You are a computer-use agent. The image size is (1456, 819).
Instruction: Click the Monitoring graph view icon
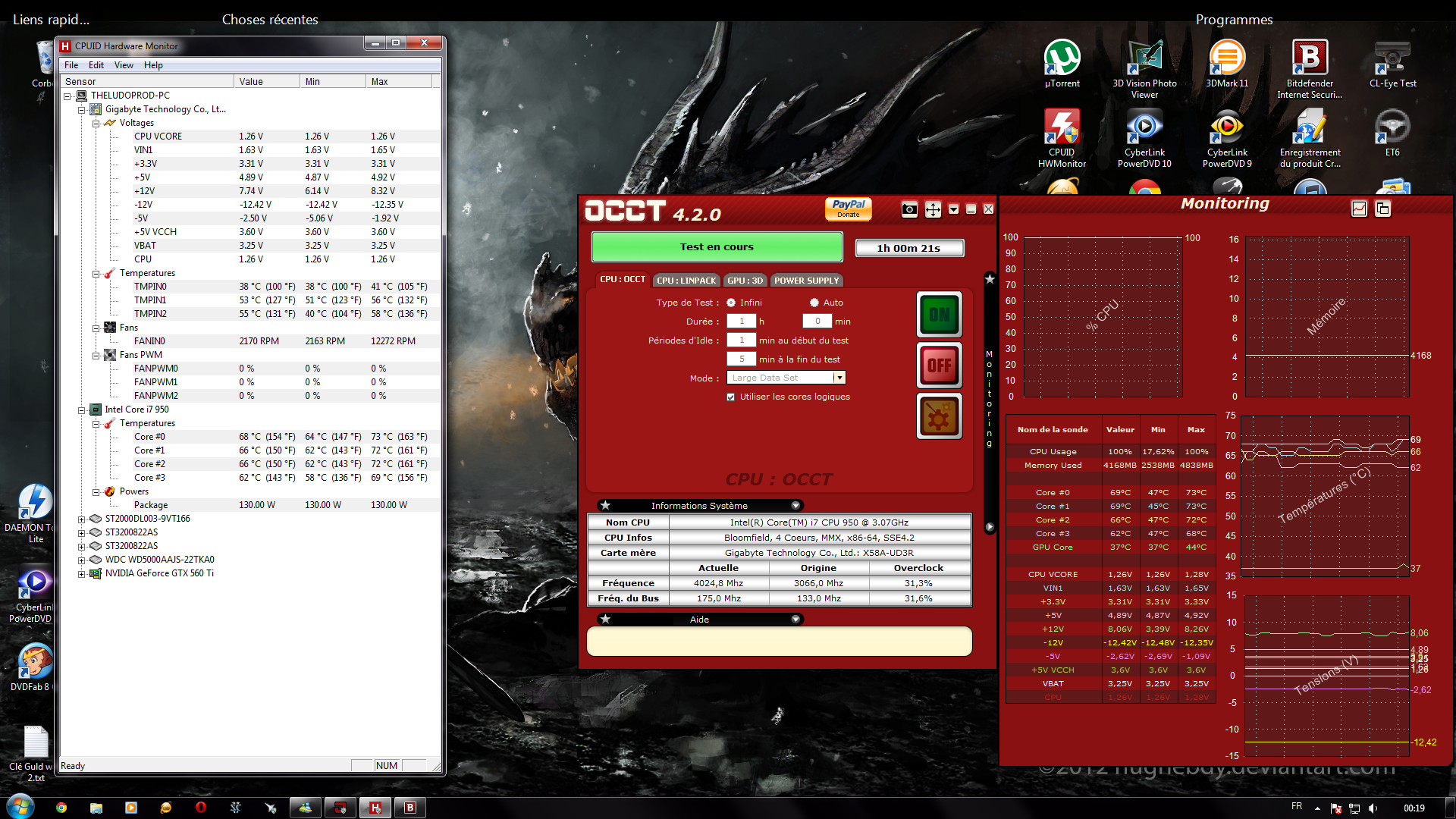(1359, 209)
